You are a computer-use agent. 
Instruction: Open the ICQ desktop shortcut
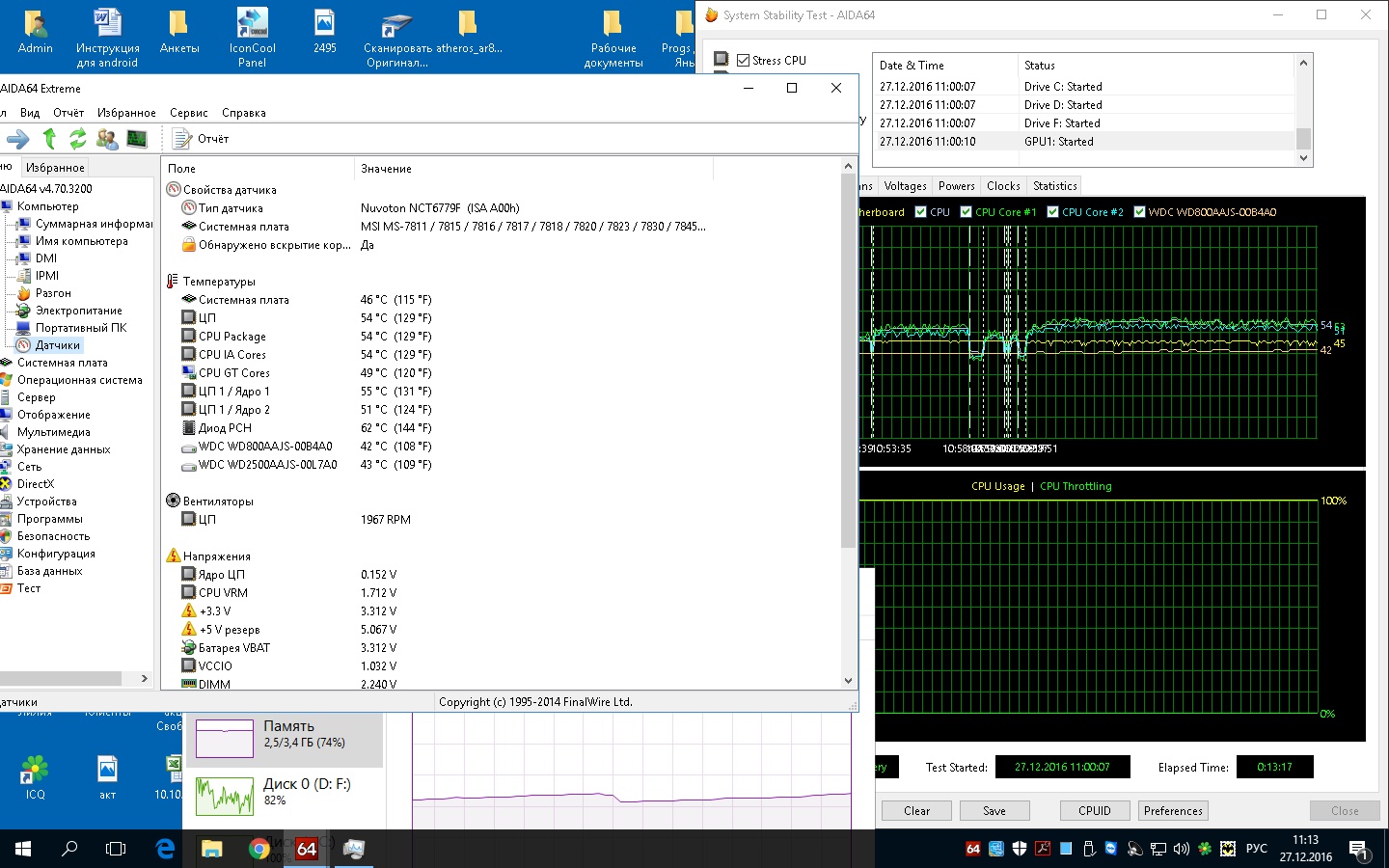36,777
